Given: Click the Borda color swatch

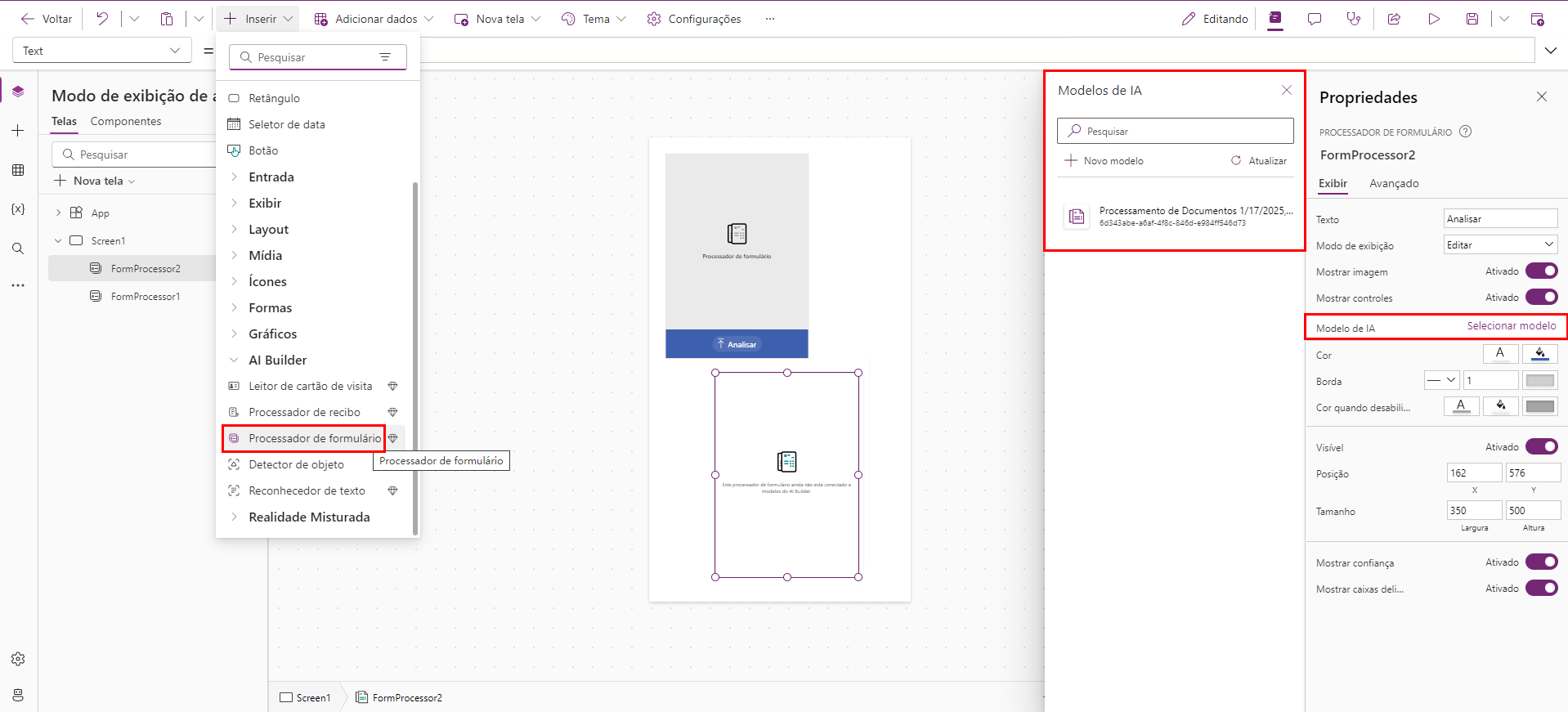Looking at the screenshot, I should point(1540,380).
